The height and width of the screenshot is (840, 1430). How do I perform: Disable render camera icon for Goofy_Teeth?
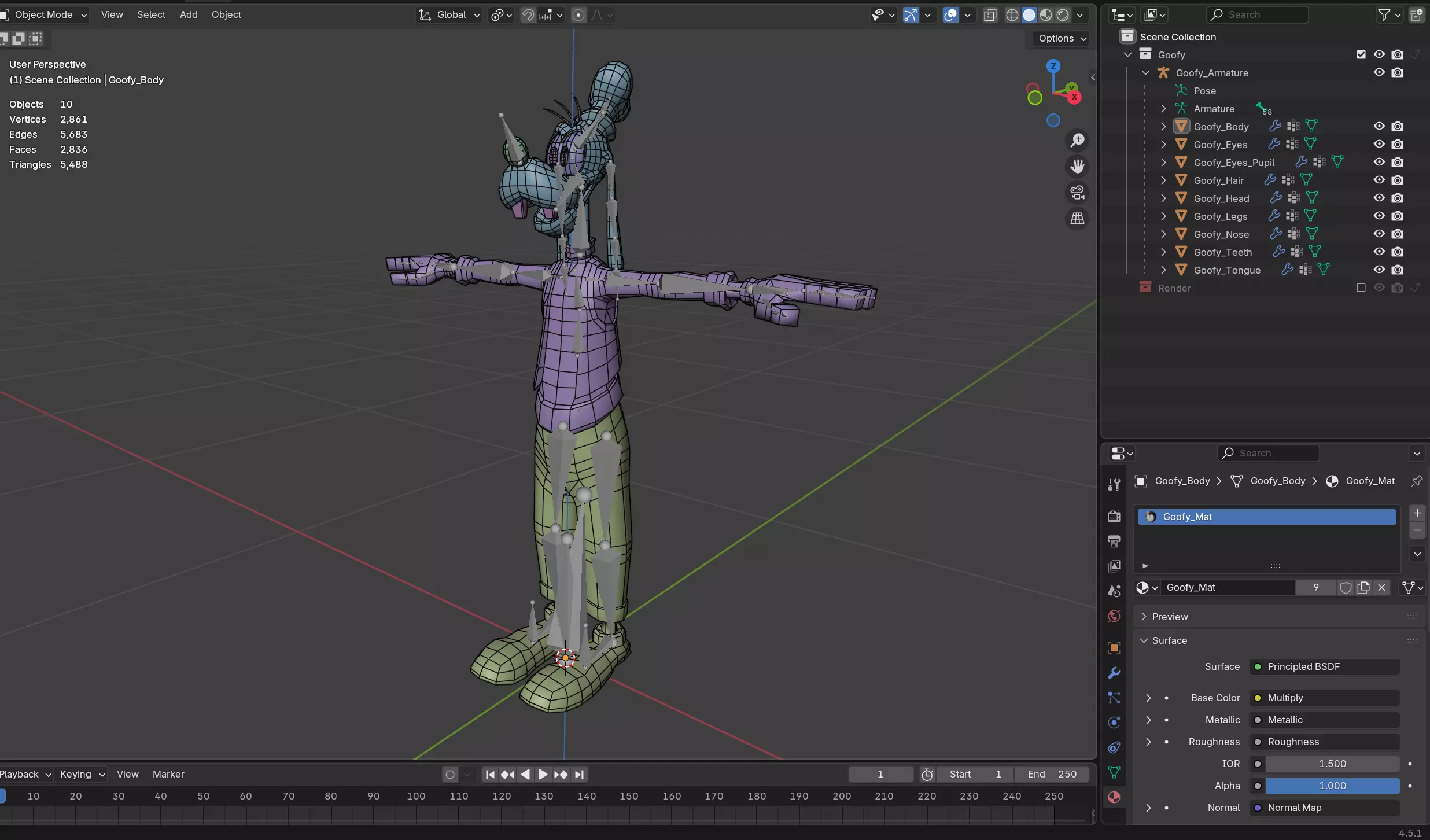click(1397, 252)
